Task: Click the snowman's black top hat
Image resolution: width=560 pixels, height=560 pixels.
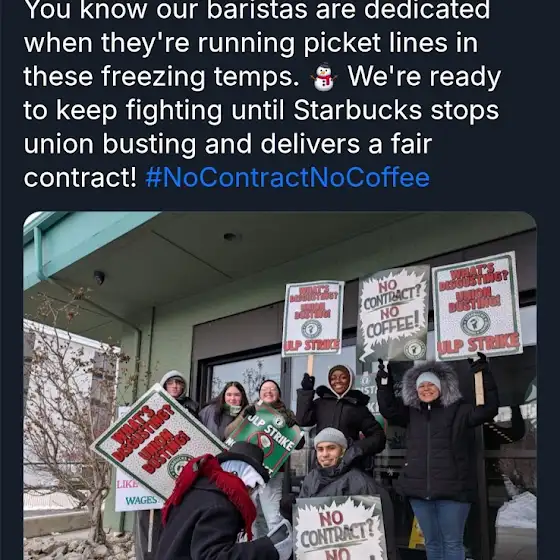Action: (x=246, y=458)
